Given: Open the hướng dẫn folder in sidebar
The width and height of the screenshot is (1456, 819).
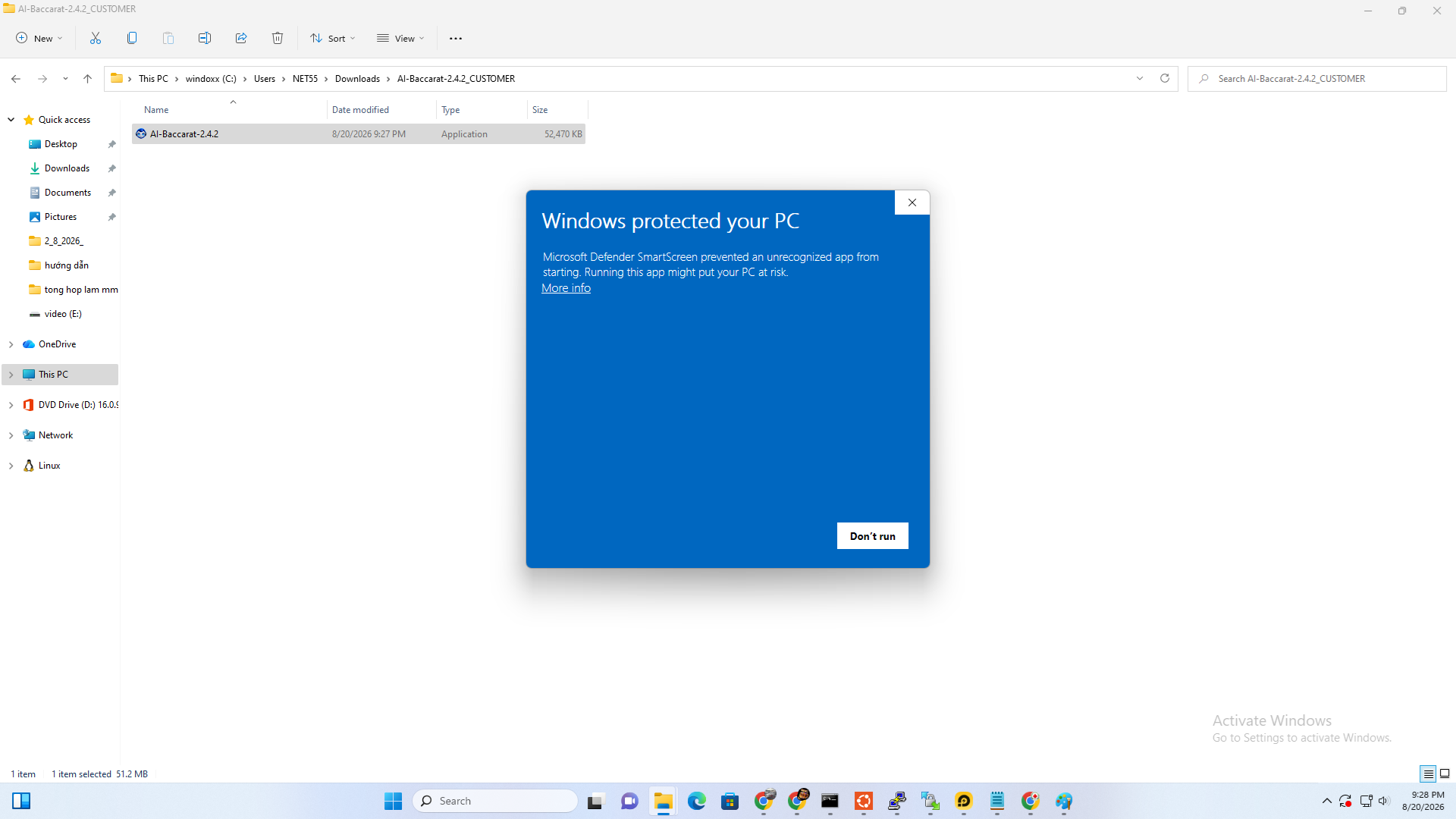Looking at the screenshot, I should [67, 265].
